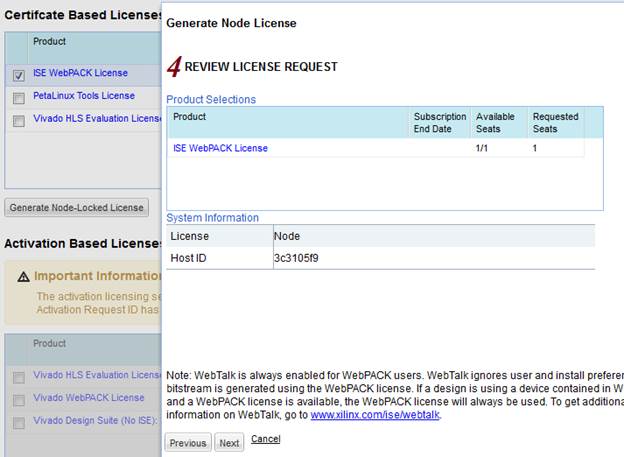Check the activation-based Vivado HLS Evaluation checkbox
The height and width of the screenshot is (457, 624).
coord(19,377)
